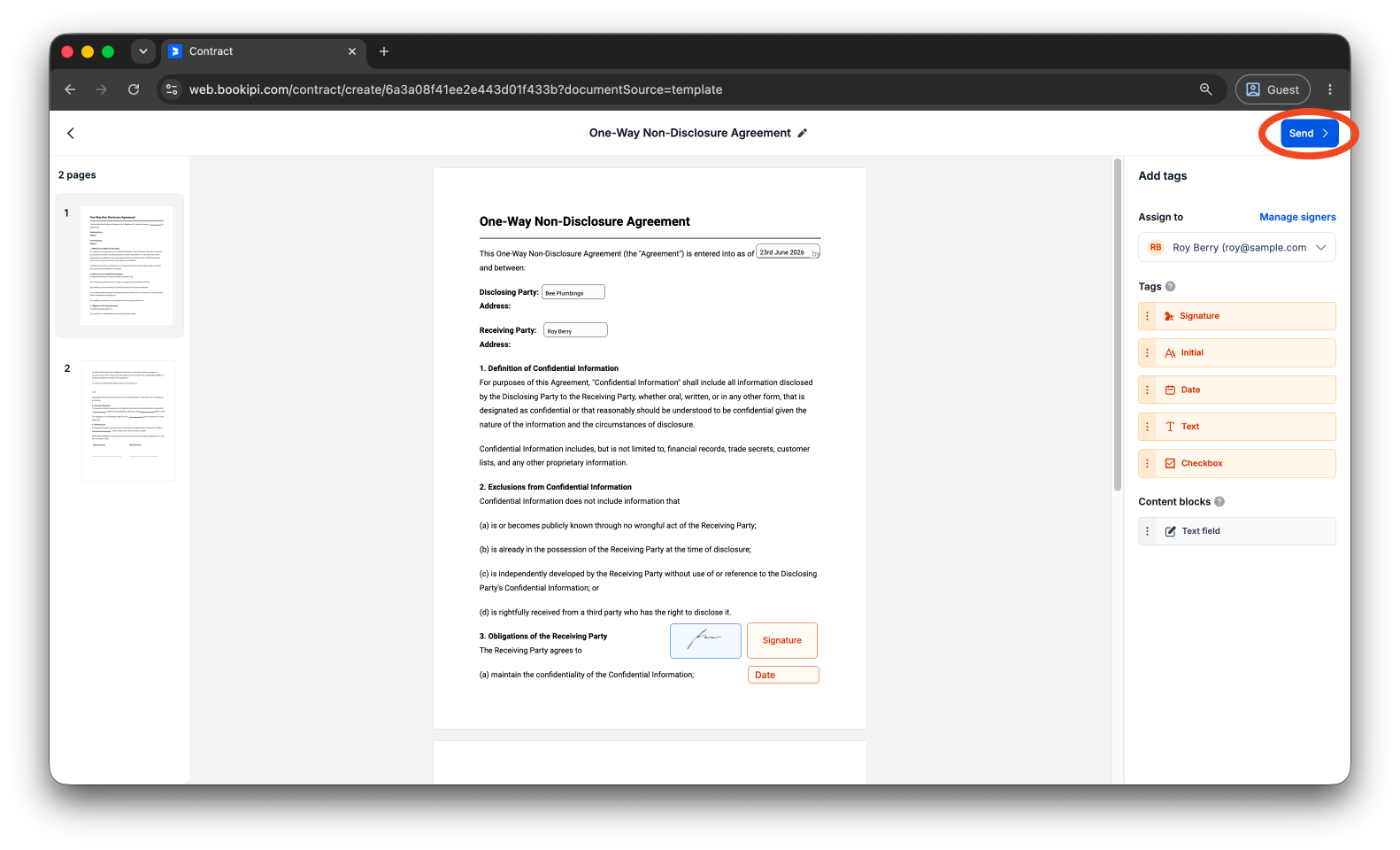This screenshot has width=1400, height=850.
Task: Click drag handle dots on Initial tag
Action: tap(1148, 353)
